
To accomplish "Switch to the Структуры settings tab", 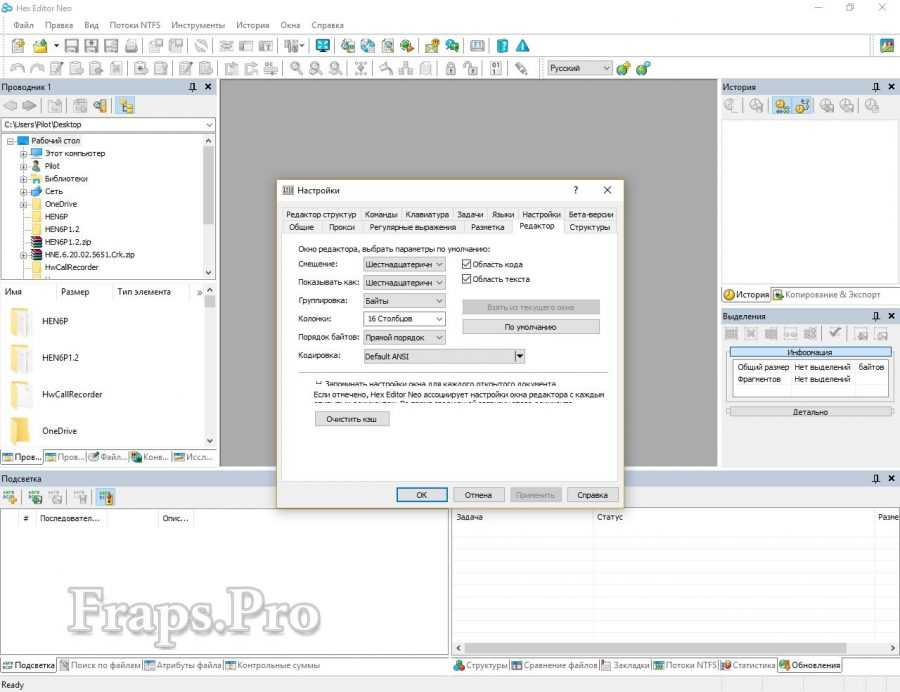I will [589, 227].
